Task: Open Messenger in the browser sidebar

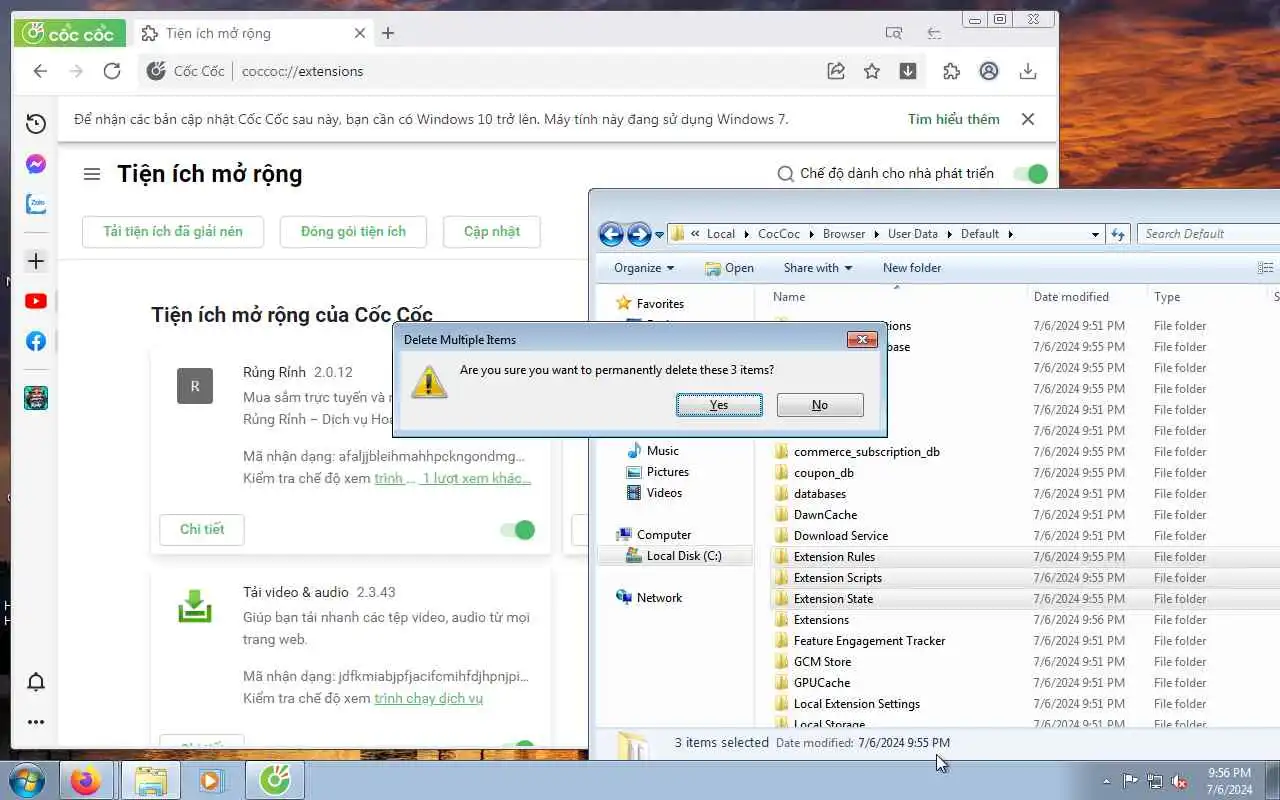Action: pyautogui.click(x=36, y=164)
